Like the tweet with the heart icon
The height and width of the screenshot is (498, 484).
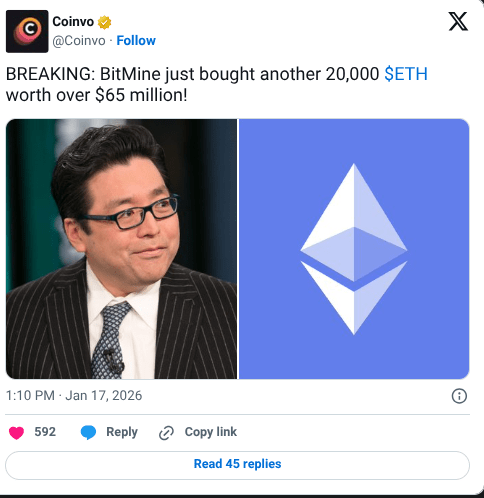coord(16,433)
